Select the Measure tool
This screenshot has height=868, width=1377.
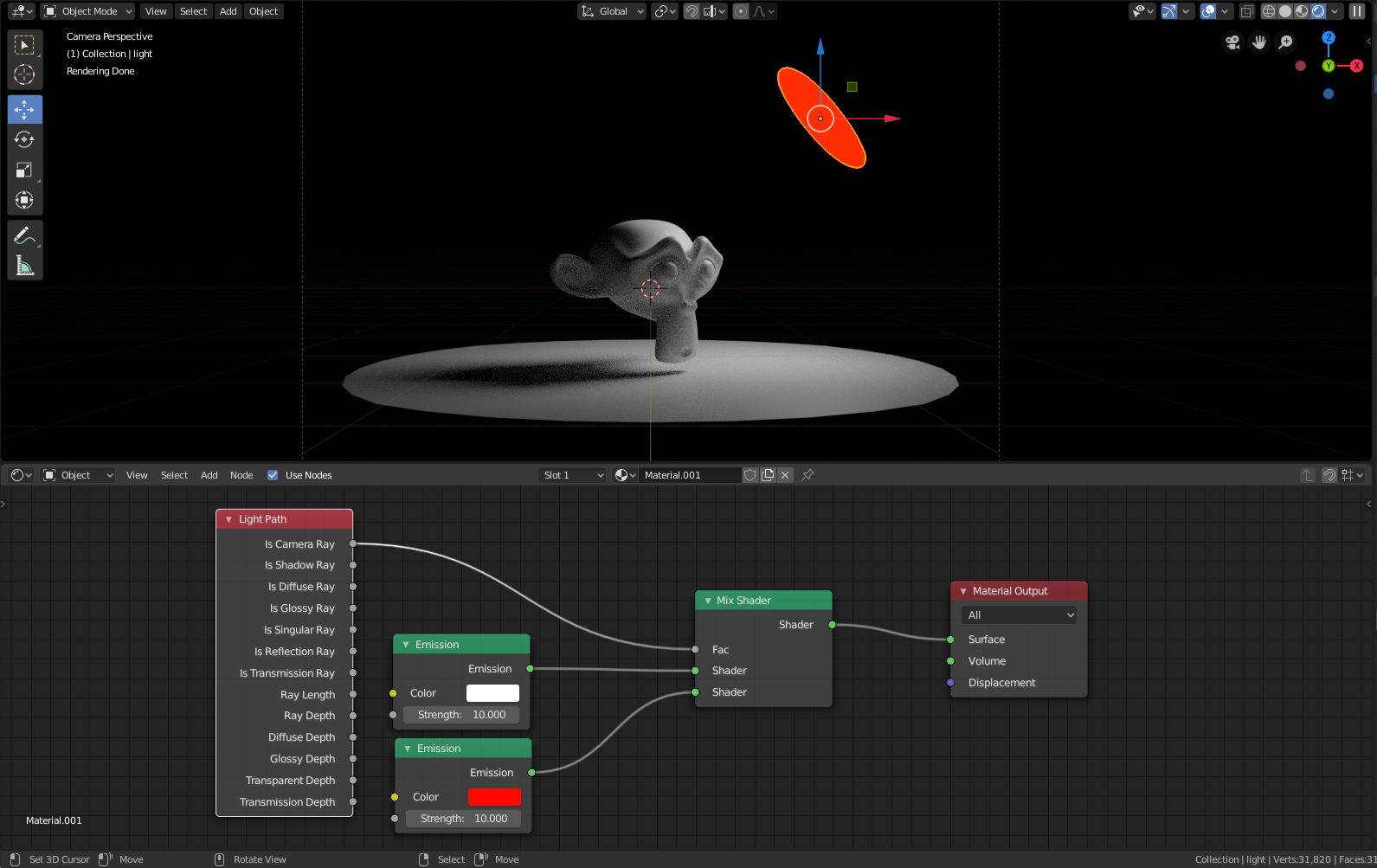pos(24,265)
